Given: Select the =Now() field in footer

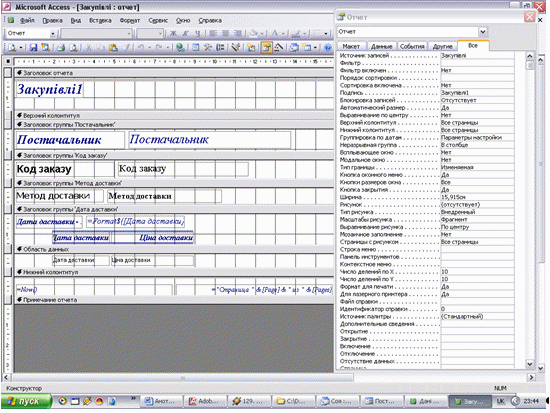Looking at the screenshot, I should click(27, 289).
